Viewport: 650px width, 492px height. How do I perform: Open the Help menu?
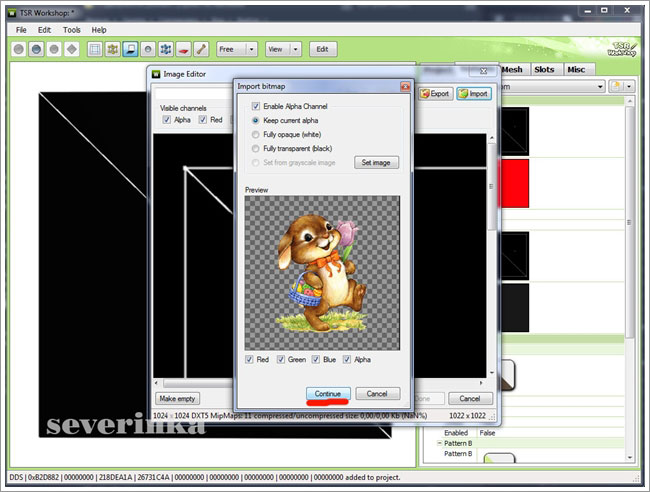99,30
